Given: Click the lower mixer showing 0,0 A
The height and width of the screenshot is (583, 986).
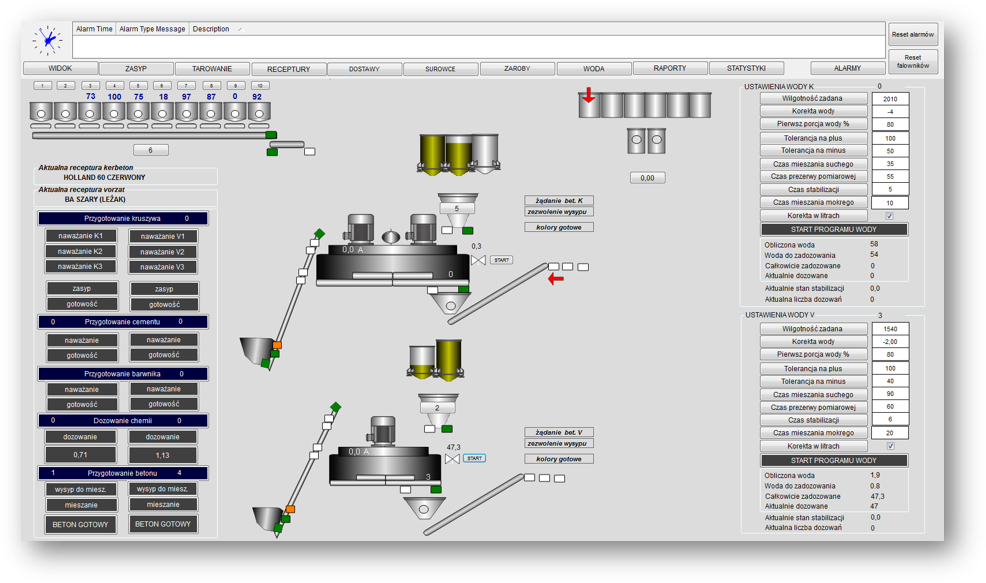Looking at the screenshot, I should pos(385,465).
